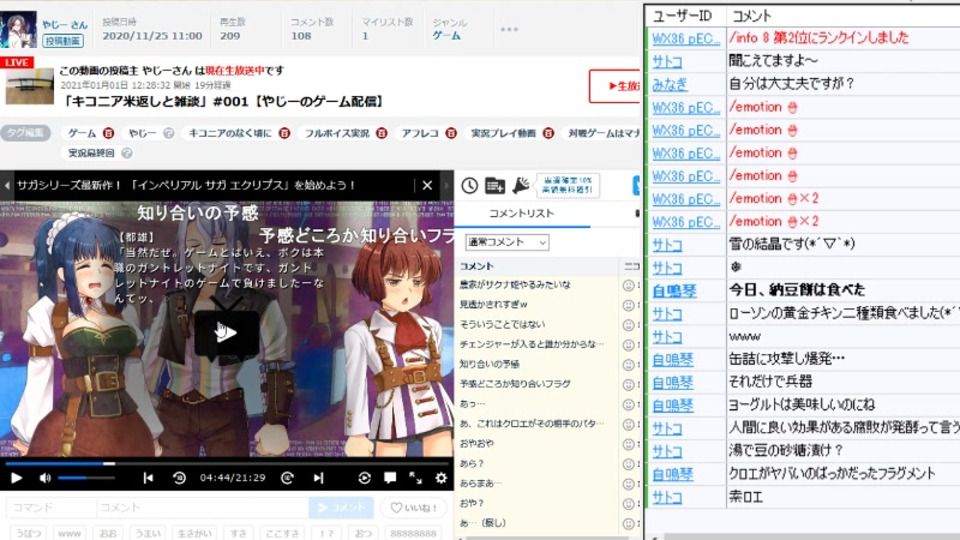The height and width of the screenshot is (540, 960).
Task: Open the Nico-ad megaphone icon
Action: tap(520, 185)
